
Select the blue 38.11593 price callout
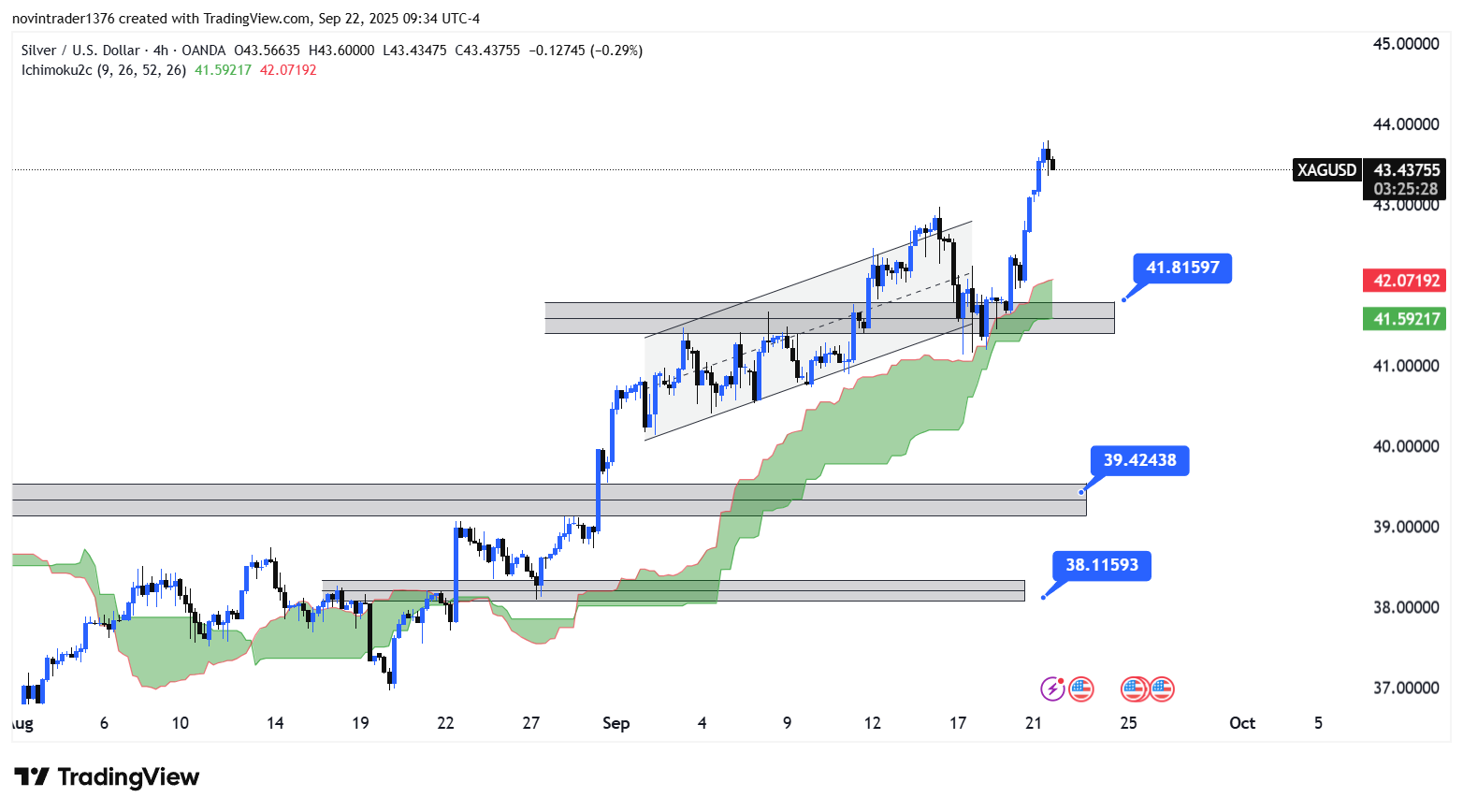[x=1102, y=565]
